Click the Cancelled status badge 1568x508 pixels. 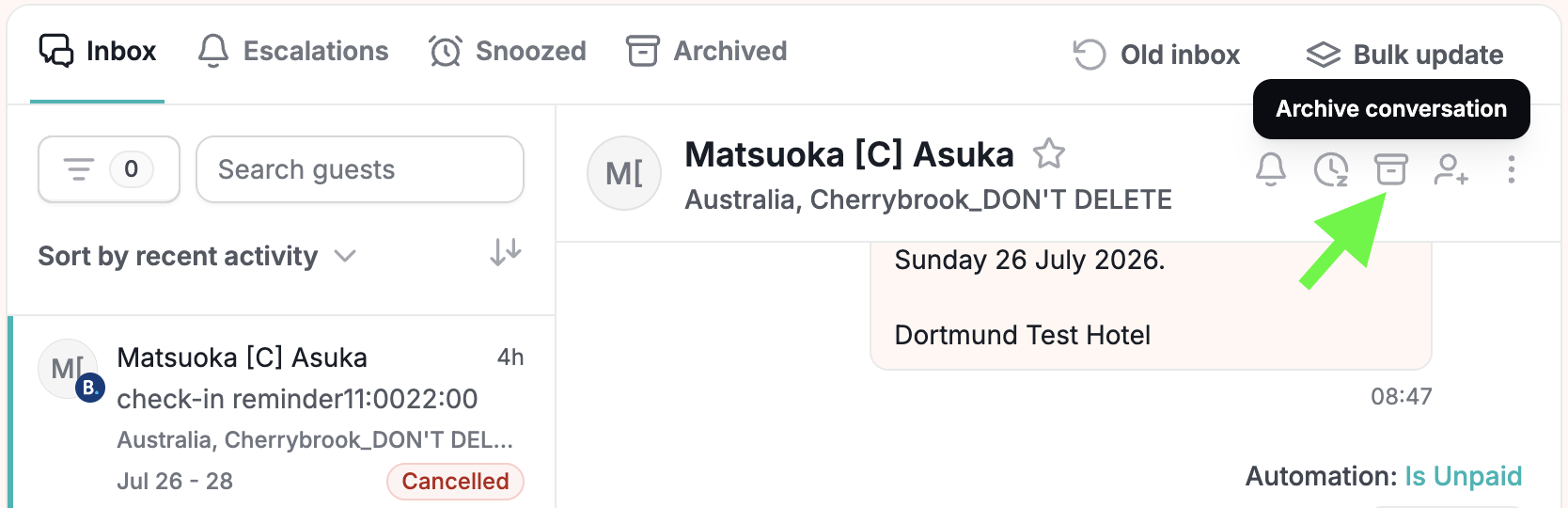pyautogui.click(x=455, y=481)
